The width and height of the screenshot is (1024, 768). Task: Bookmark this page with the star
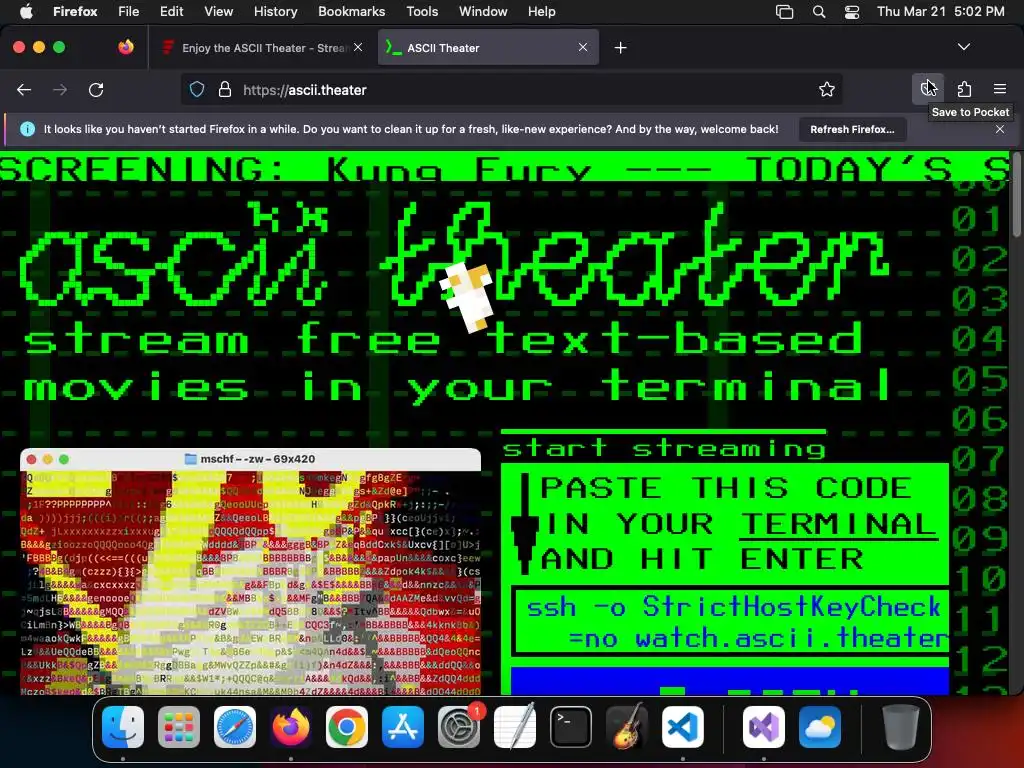pyautogui.click(x=827, y=89)
